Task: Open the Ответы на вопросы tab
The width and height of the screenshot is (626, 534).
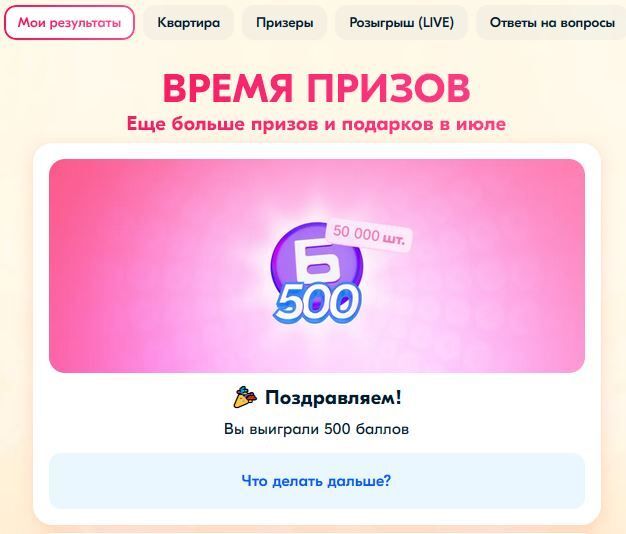Action: click(552, 22)
